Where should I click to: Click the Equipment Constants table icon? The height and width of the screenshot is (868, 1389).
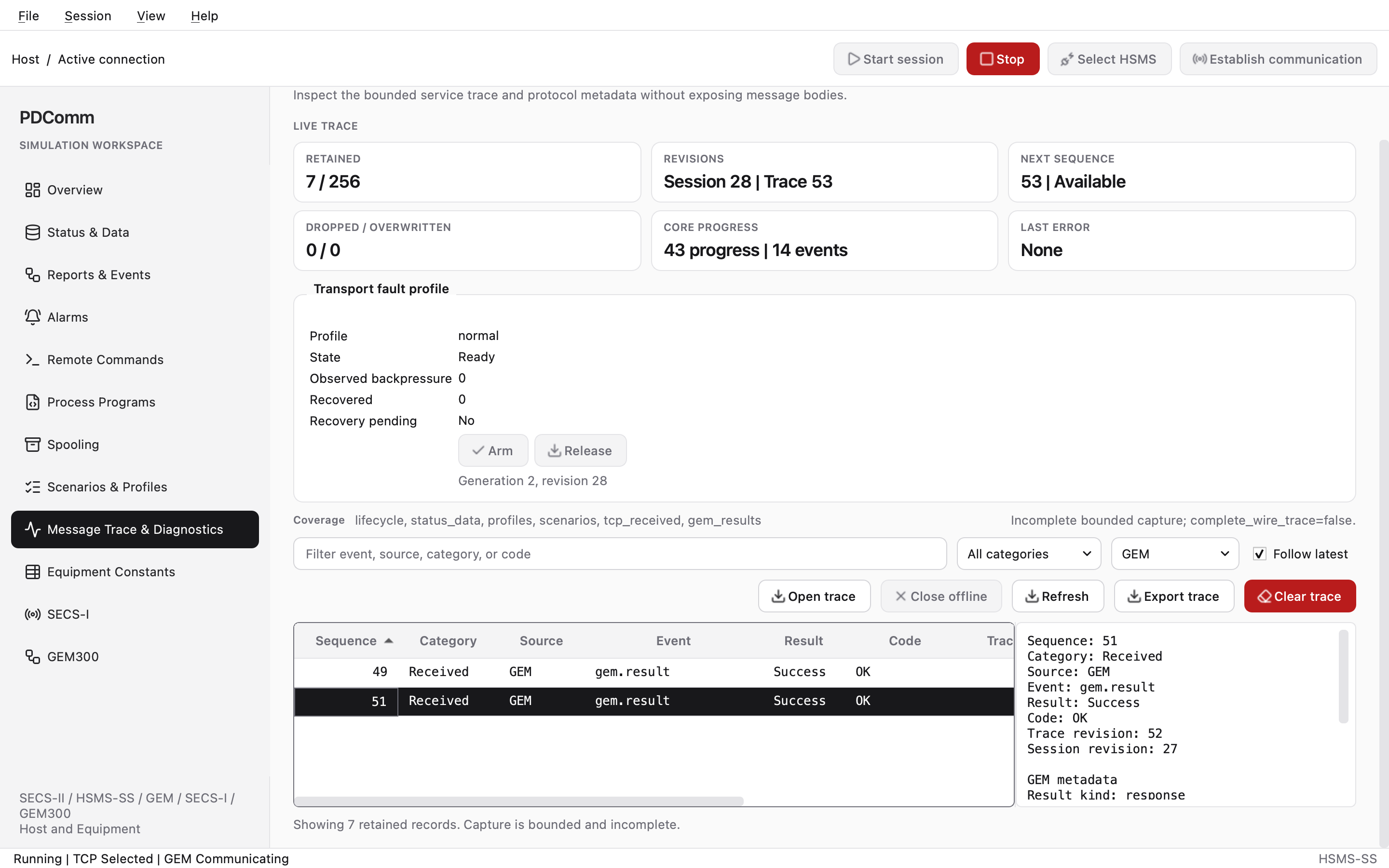32,572
